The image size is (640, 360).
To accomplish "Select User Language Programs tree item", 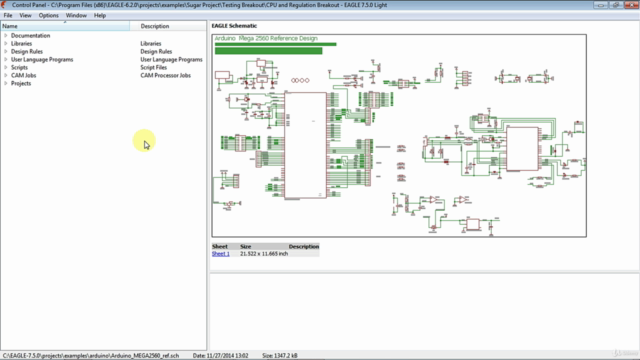I will 42,59.
